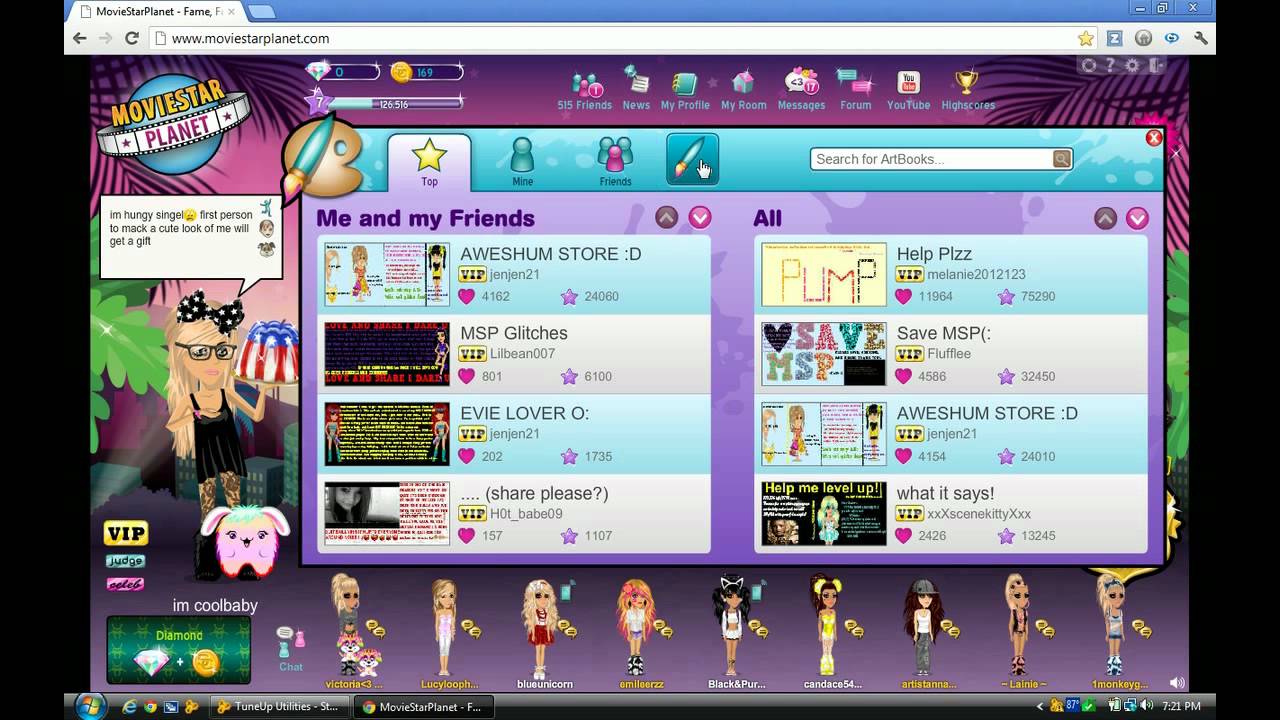The width and height of the screenshot is (1280, 720).
Task: Switch to the Mine tab
Action: click(x=522, y=162)
